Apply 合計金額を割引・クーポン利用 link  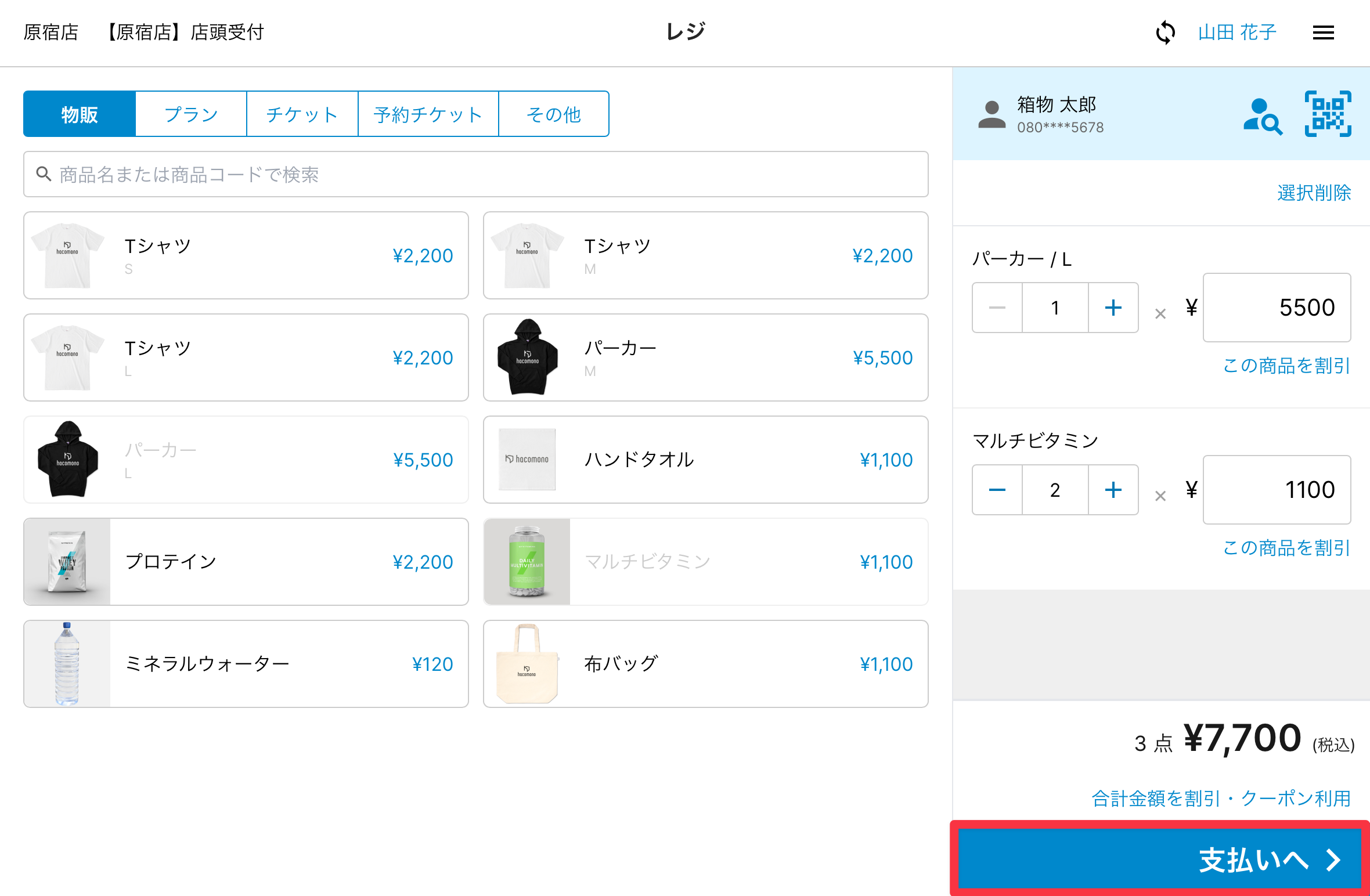1221,799
